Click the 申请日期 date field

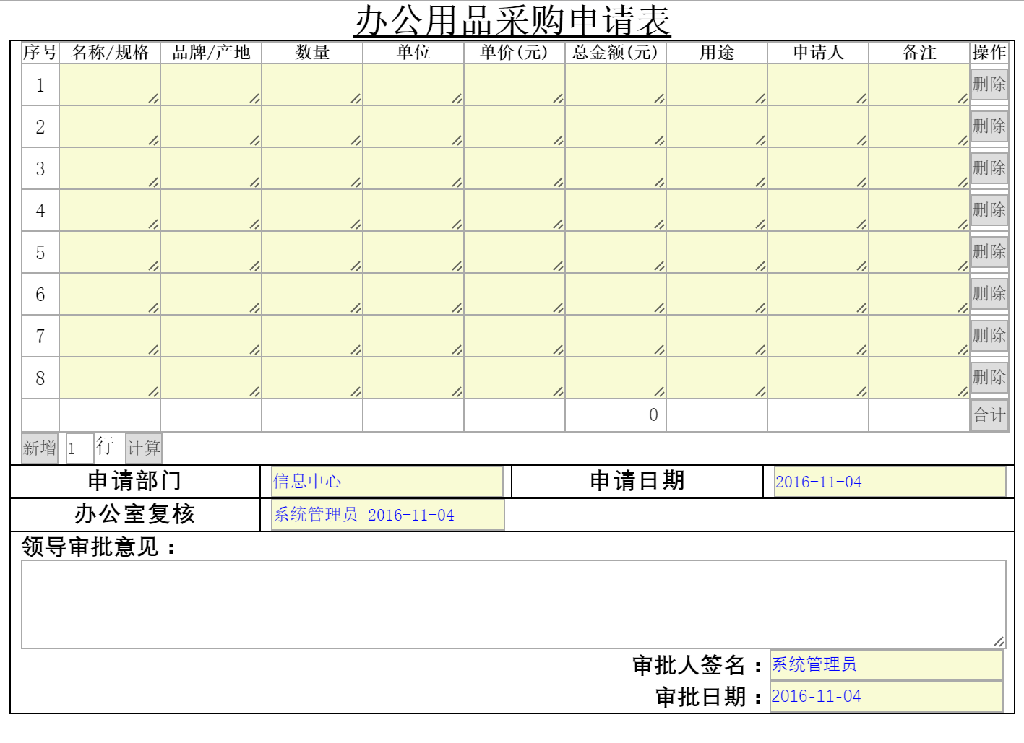(x=889, y=482)
